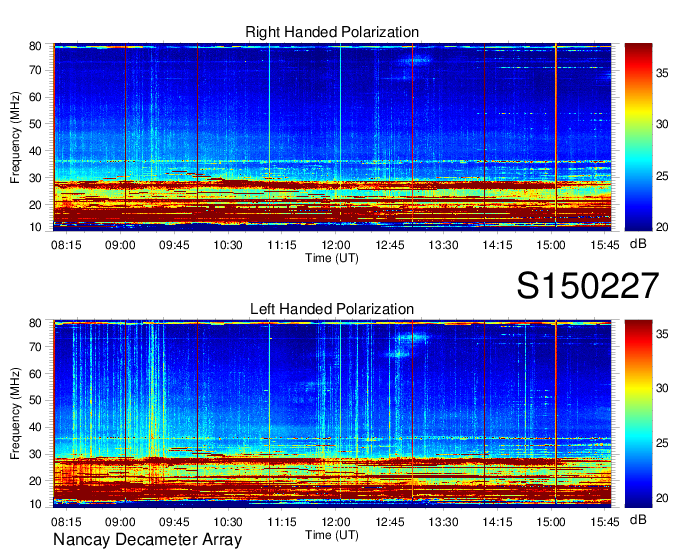Click 20 MHz tick of Left Handed plot

[35, 481]
